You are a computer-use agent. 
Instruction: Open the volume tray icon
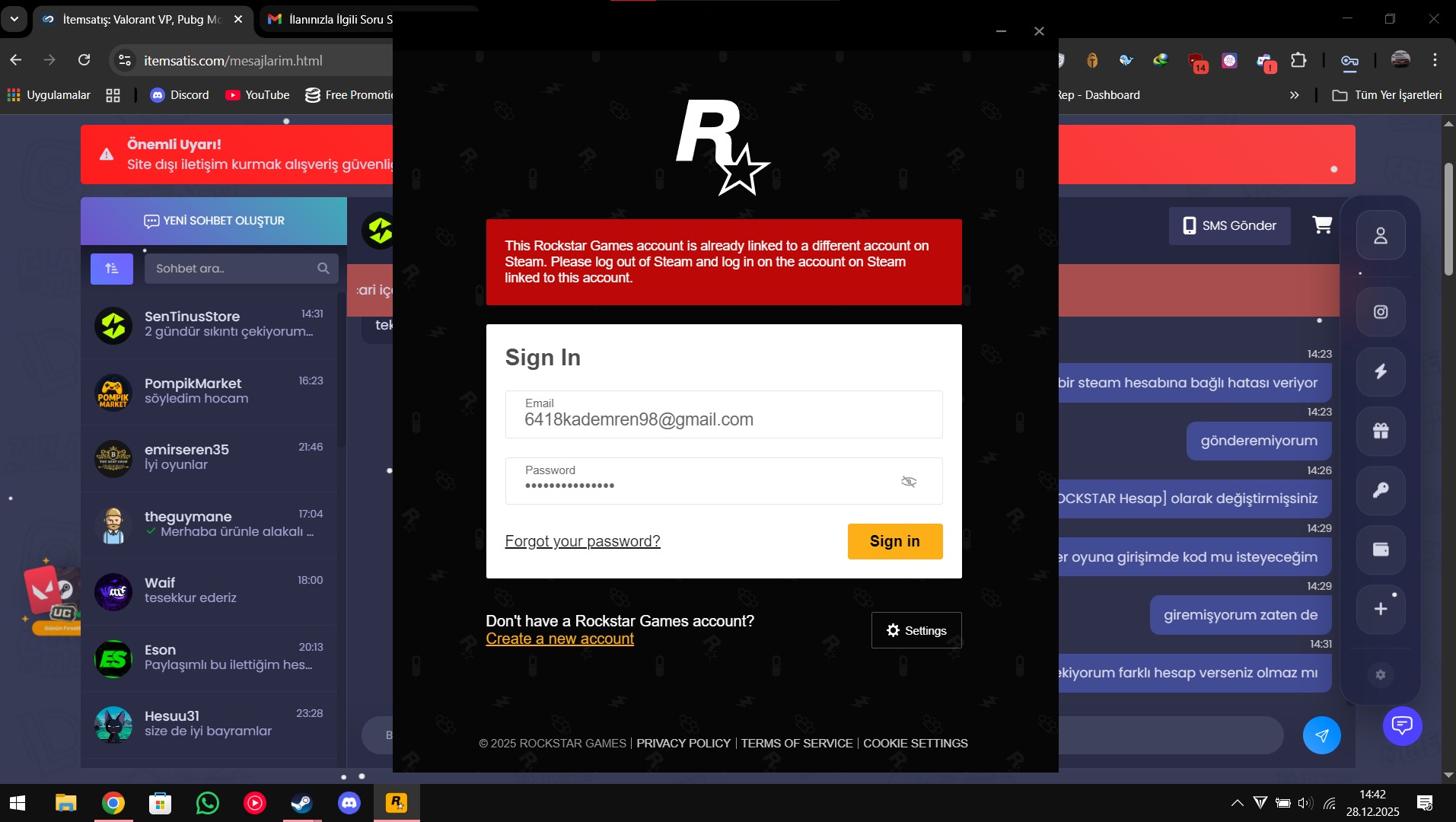coord(1305,803)
